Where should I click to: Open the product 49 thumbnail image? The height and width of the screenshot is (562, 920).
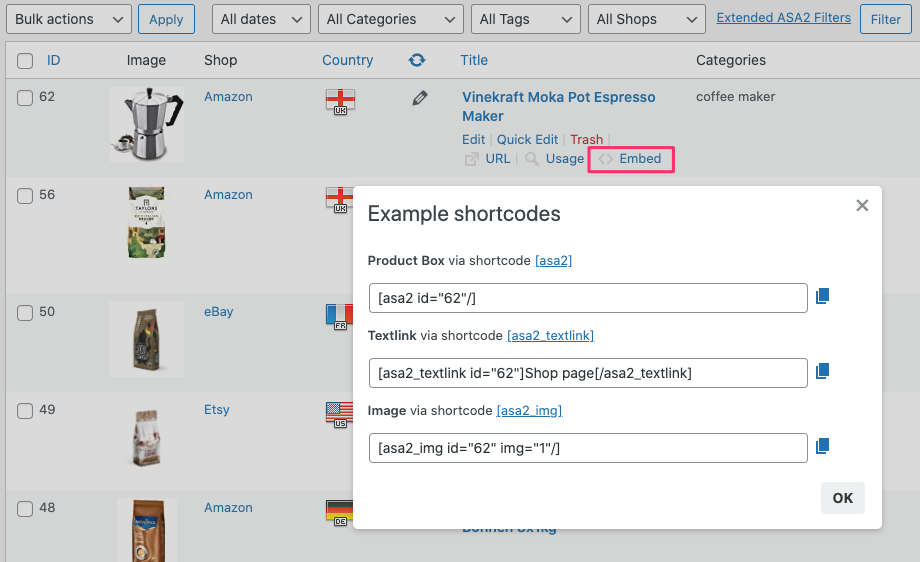pyautogui.click(x=147, y=438)
